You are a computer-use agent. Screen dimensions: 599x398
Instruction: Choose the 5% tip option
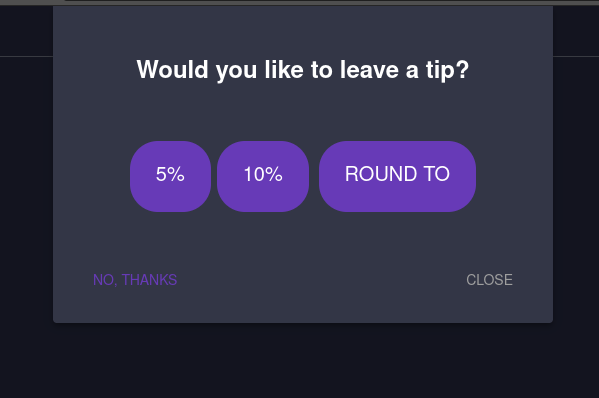(x=170, y=176)
